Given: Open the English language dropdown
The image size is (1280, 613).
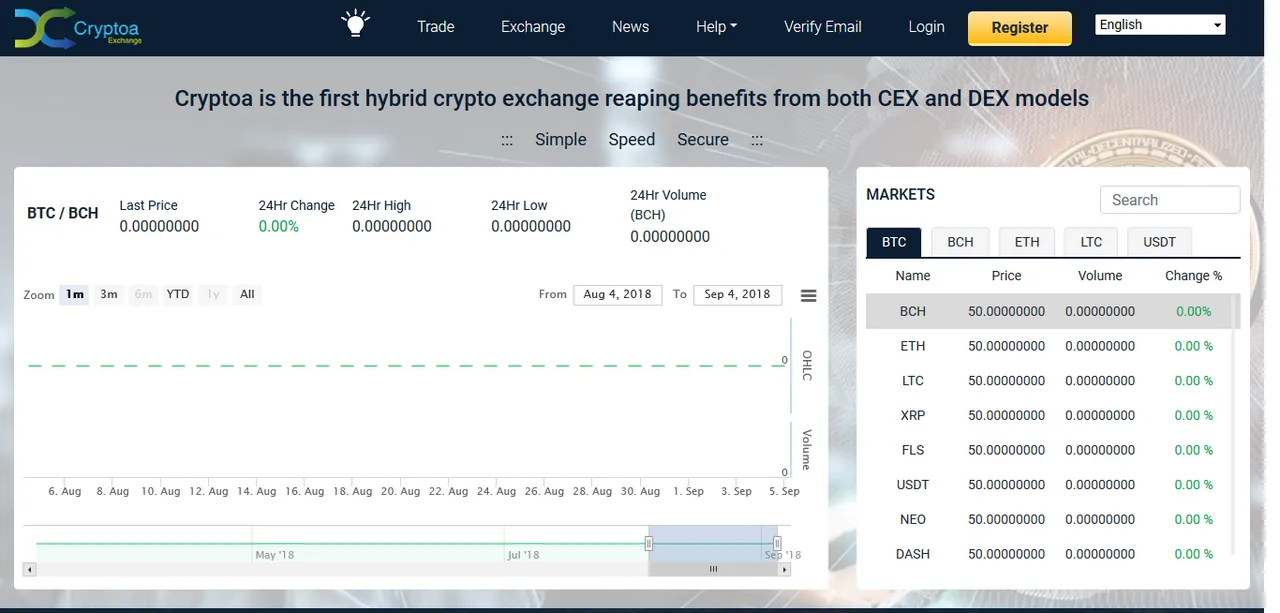Looking at the screenshot, I should (x=1160, y=25).
